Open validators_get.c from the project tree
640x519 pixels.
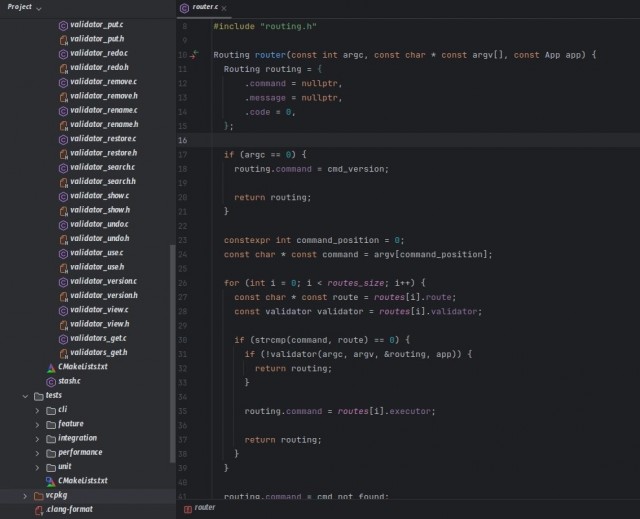tap(98, 339)
